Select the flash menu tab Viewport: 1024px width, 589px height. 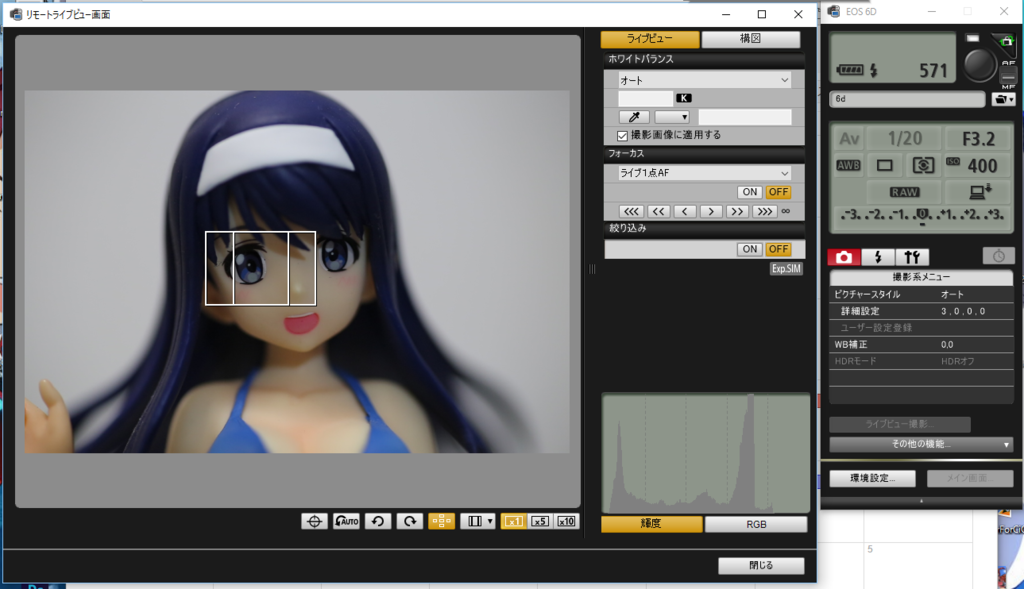pyautogui.click(x=878, y=257)
